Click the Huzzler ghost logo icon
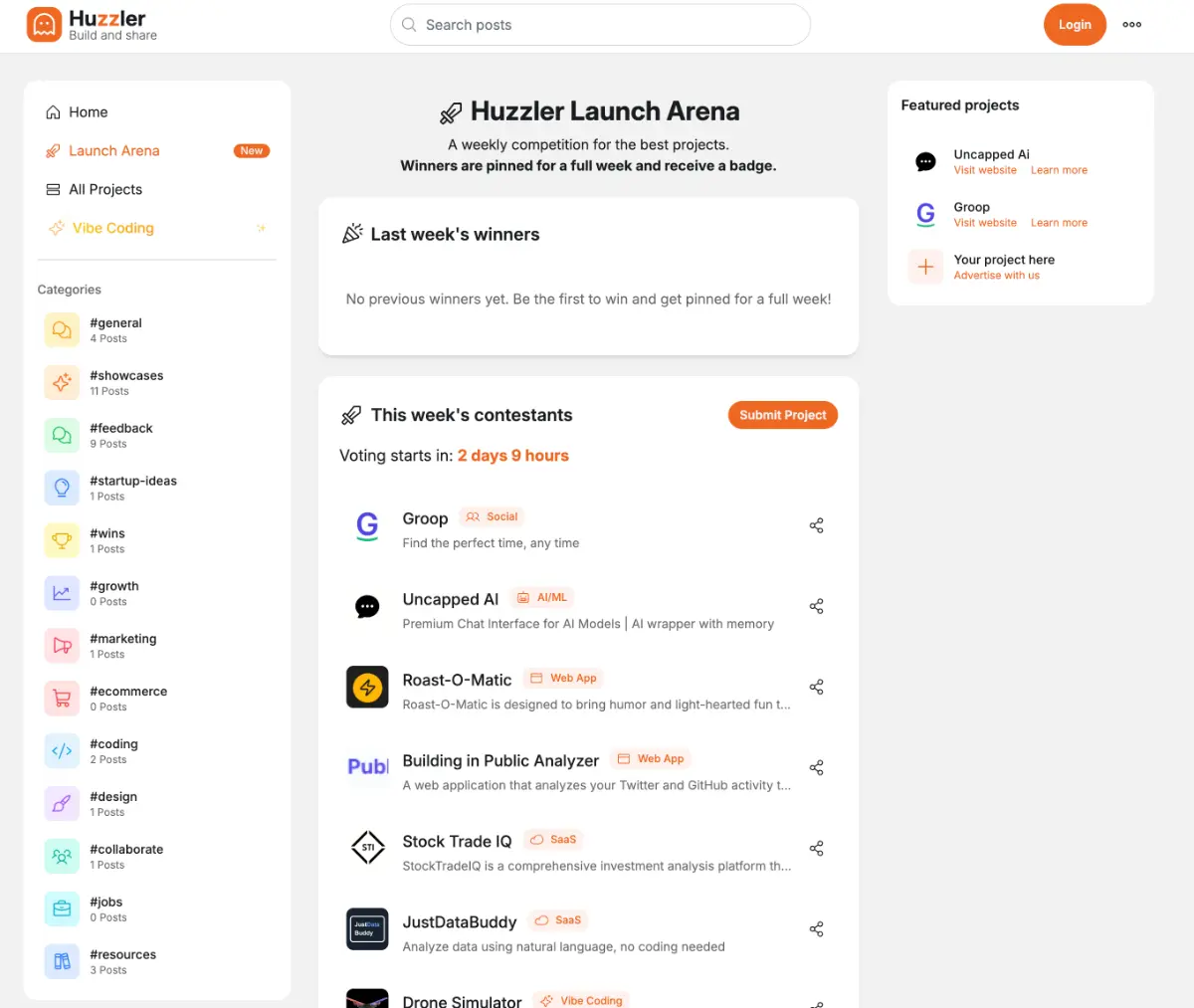1194x1008 pixels. (44, 25)
